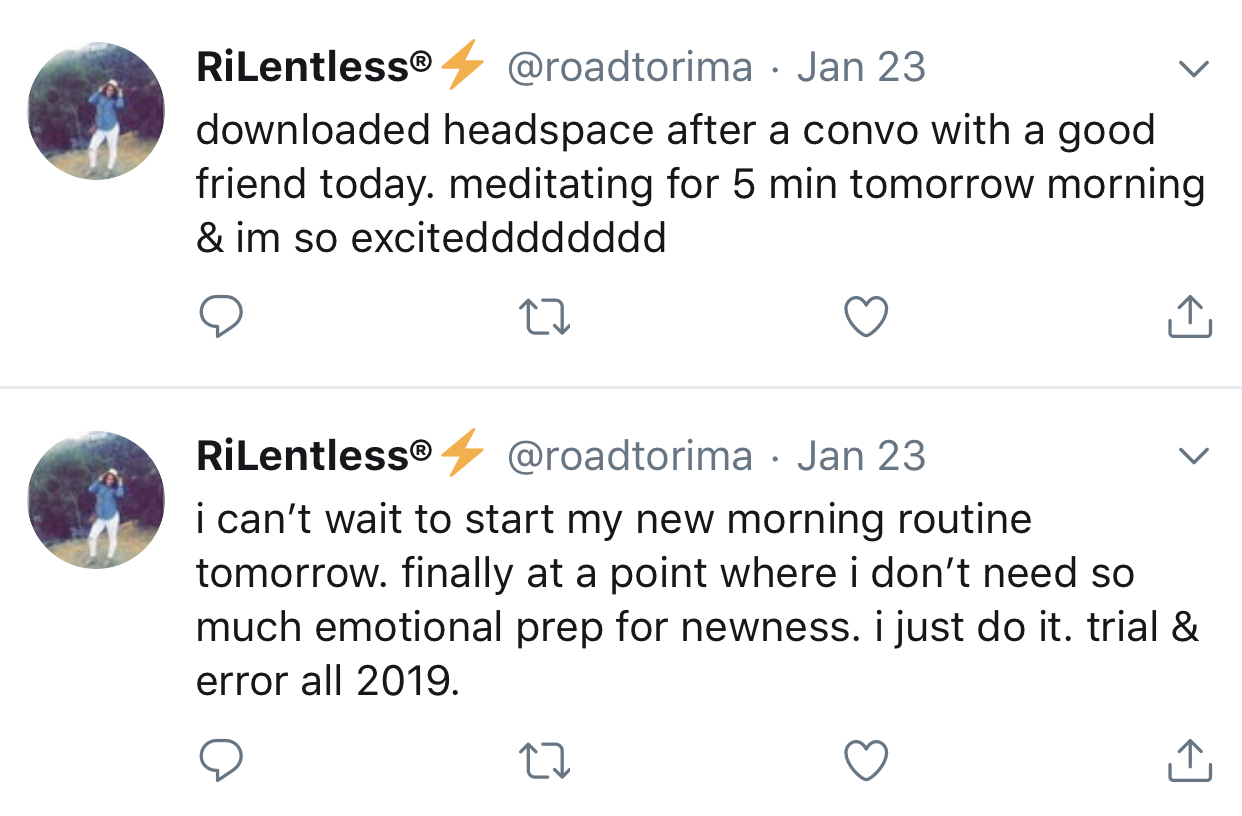Visit @roadtorima handle on morning routine tweet
Image resolution: width=1242 pixels, height=816 pixels.
tap(630, 456)
